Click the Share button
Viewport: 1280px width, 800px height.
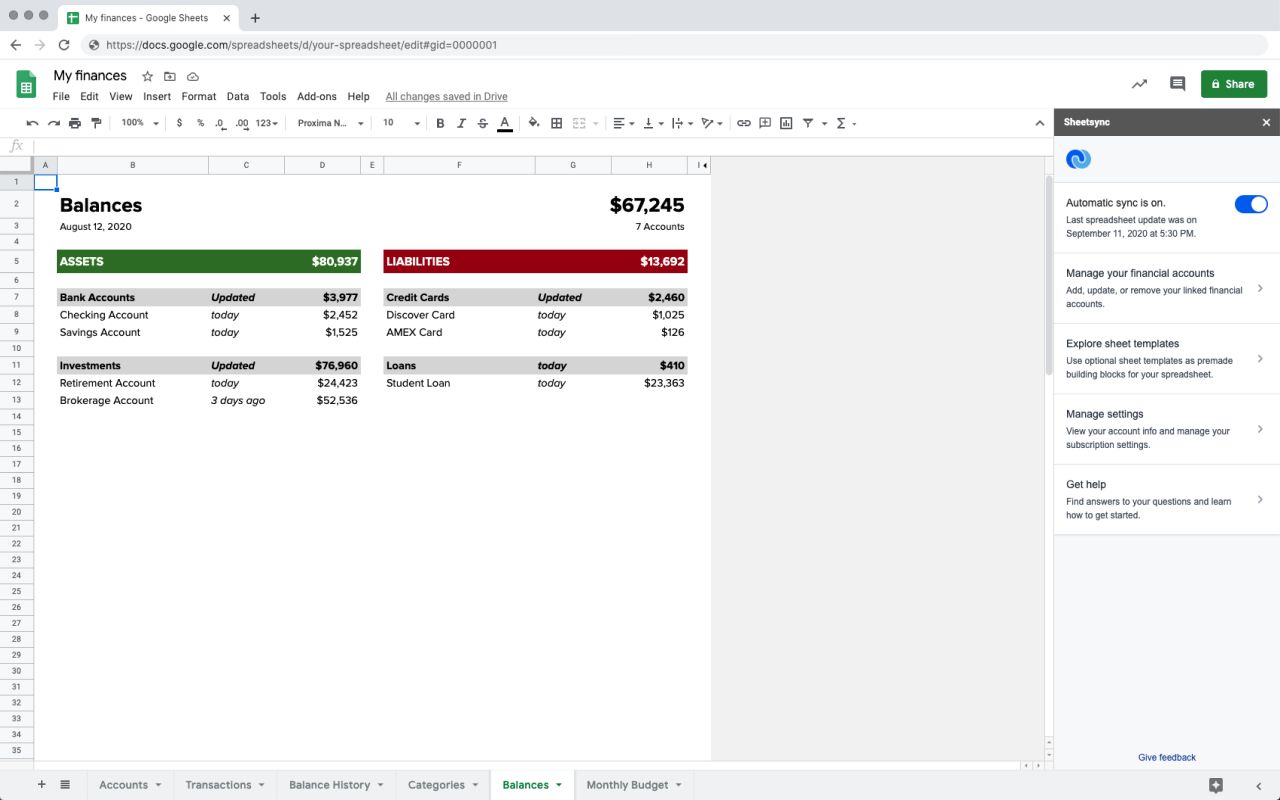(x=1233, y=84)
